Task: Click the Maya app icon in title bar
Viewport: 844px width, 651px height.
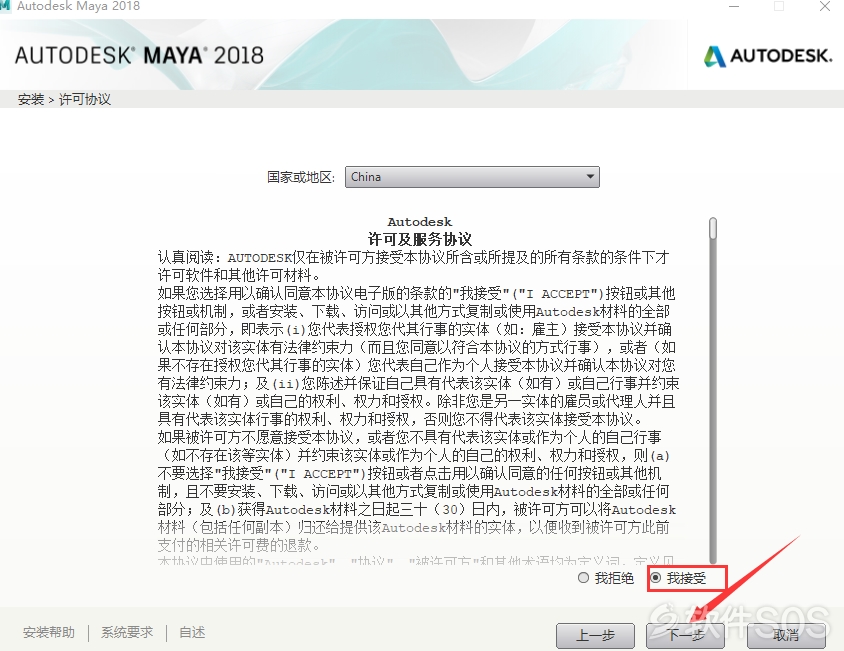Action: click(5, 5)
